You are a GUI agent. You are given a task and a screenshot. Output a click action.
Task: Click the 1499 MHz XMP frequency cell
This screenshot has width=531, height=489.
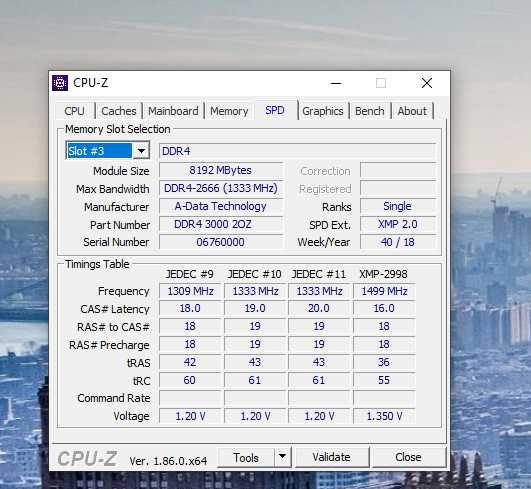click(384, 291)
